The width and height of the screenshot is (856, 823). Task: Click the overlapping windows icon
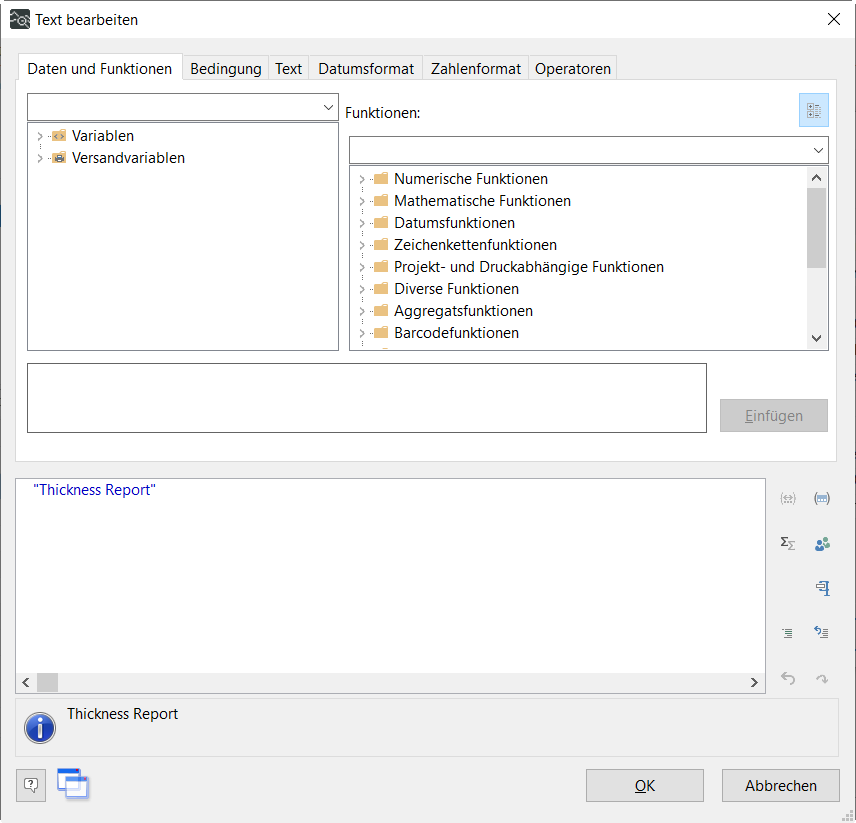[x=73, y=784]
